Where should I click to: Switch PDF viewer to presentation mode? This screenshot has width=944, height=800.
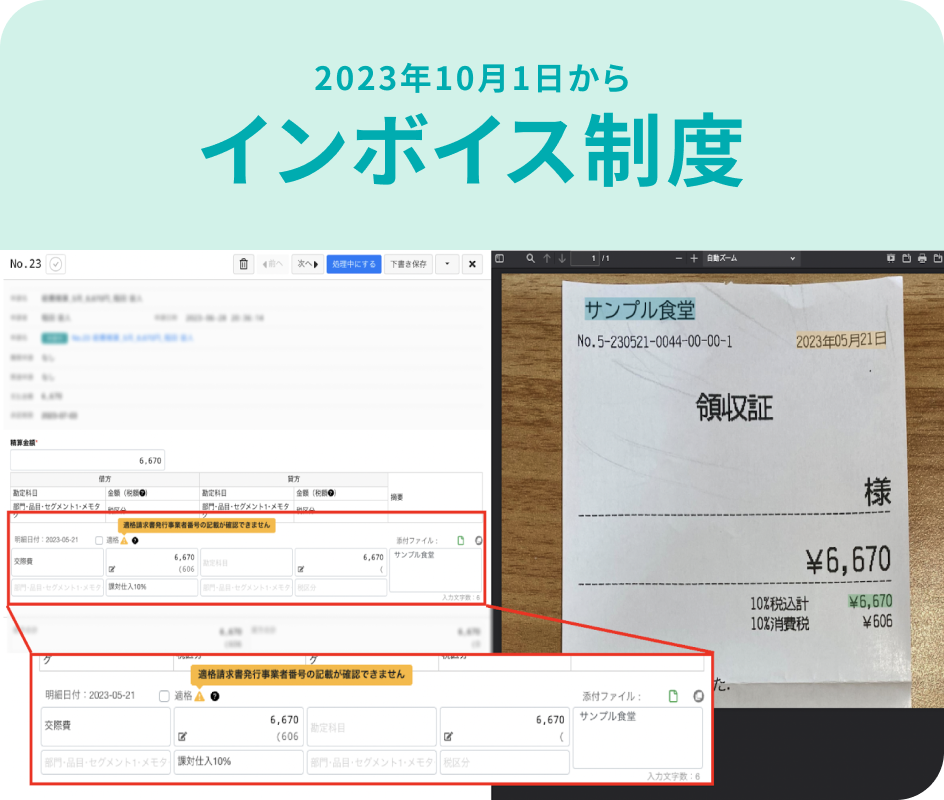click(890, 259)
